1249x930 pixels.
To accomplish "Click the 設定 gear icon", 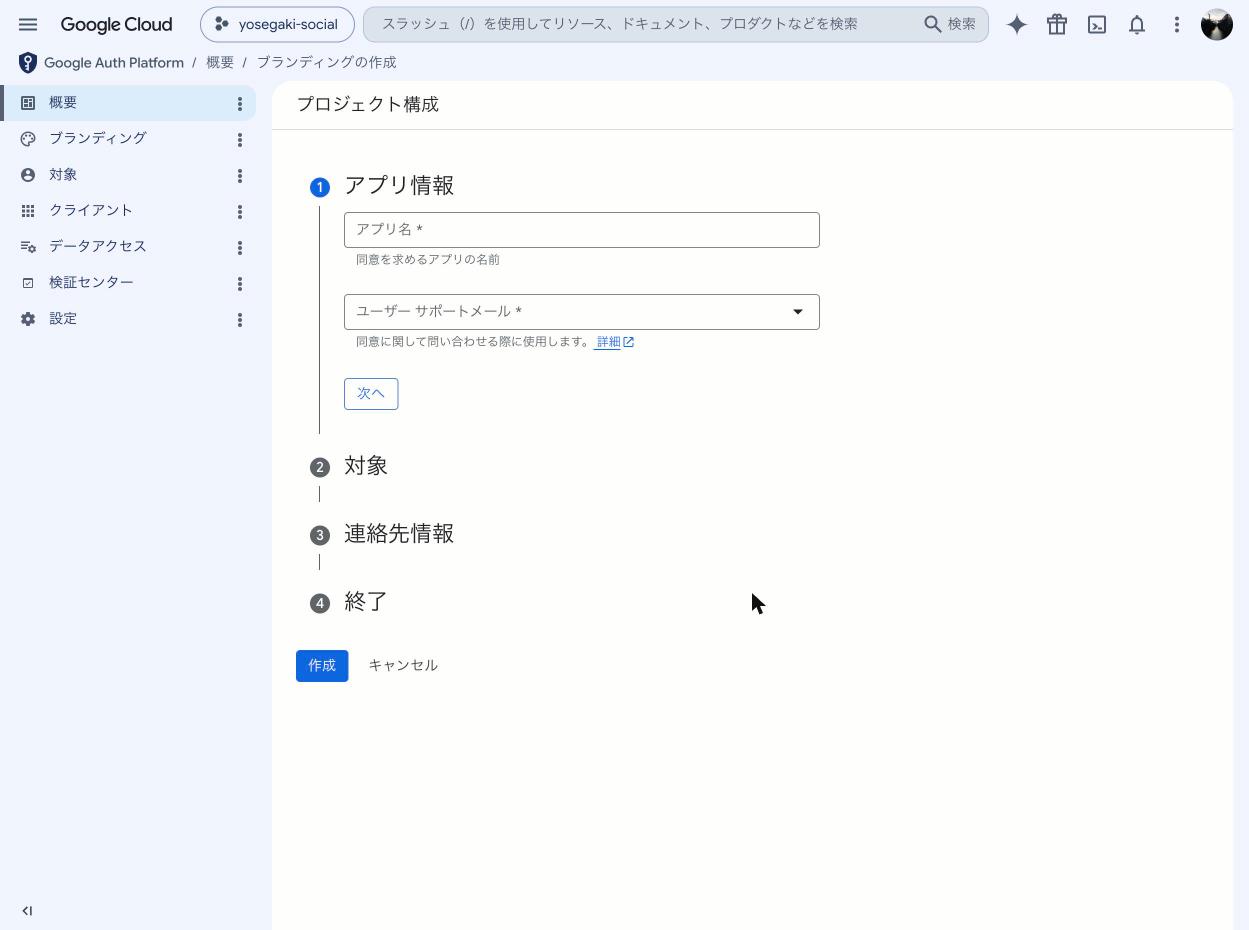I will 28,319.
